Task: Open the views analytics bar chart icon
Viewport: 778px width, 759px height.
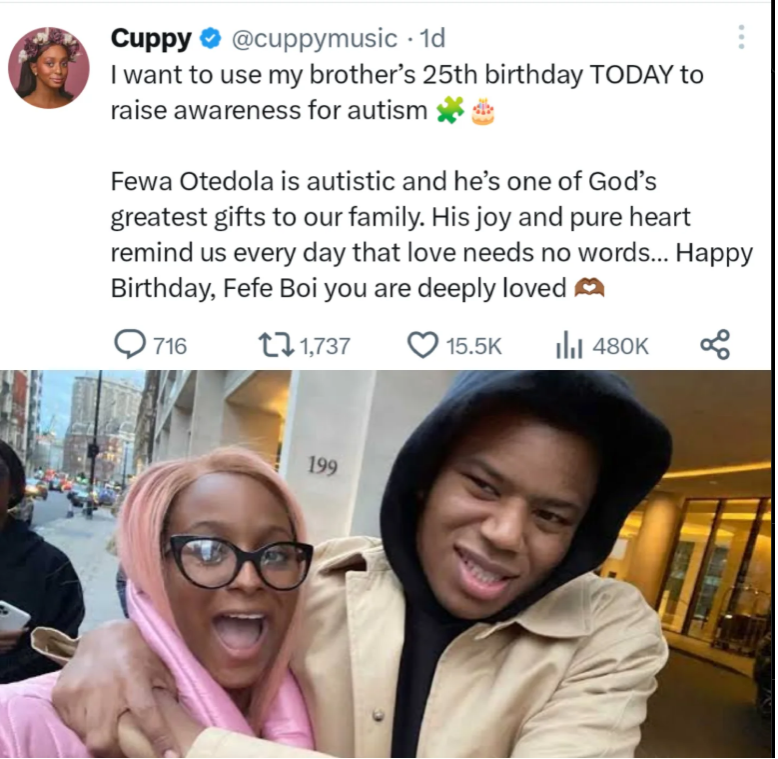Action: pyautogui.click(x=569, y=345)
